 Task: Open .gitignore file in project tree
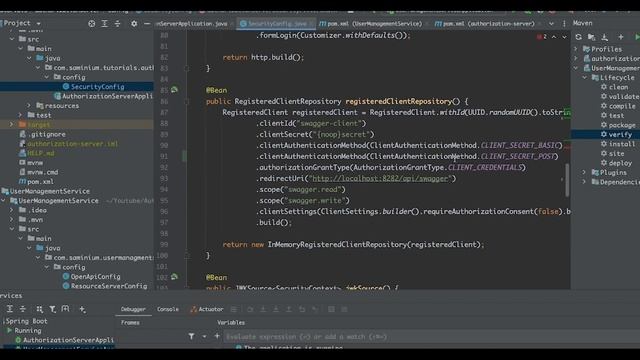tap(42, 134)
